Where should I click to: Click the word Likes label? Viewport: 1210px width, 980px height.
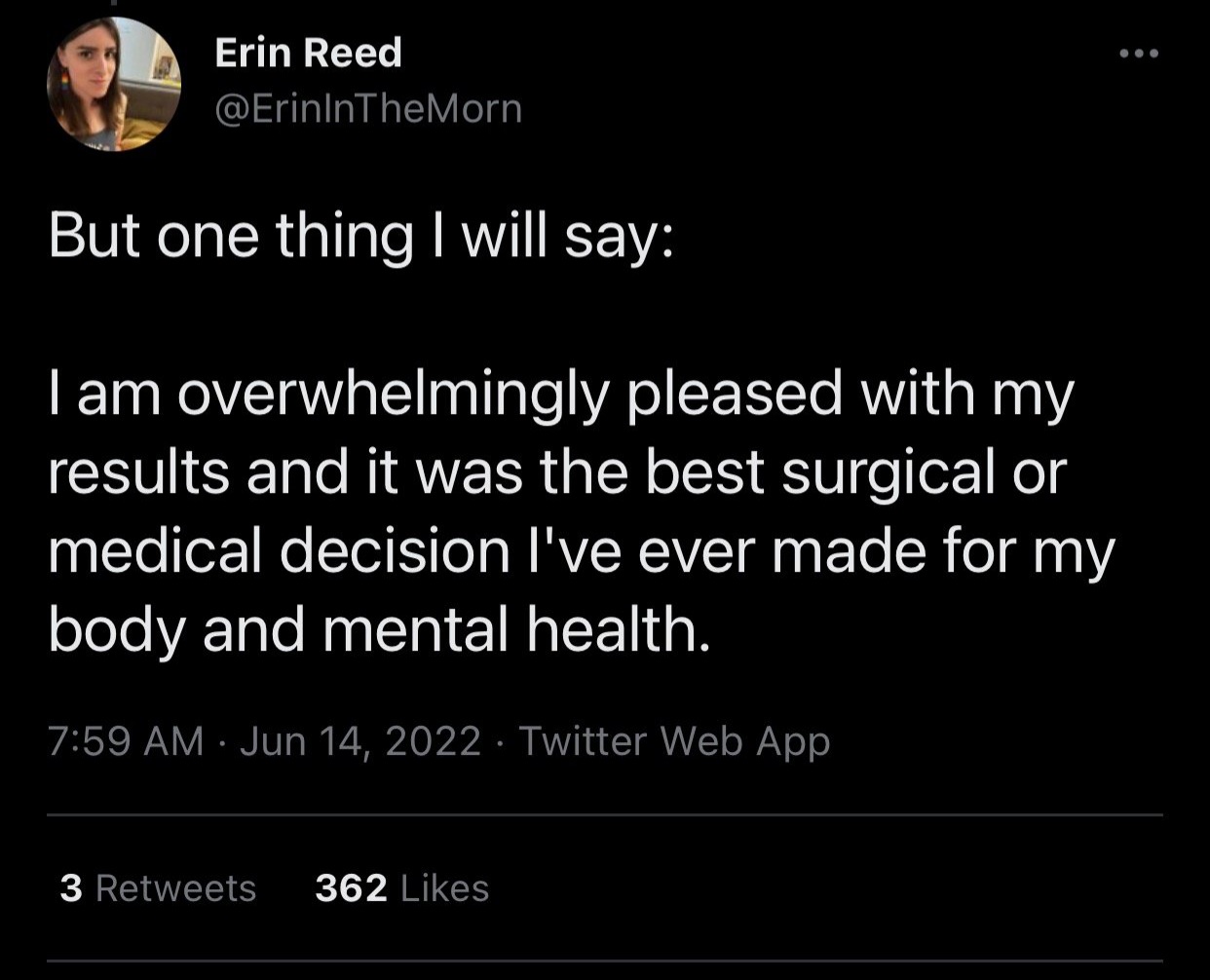444,888
